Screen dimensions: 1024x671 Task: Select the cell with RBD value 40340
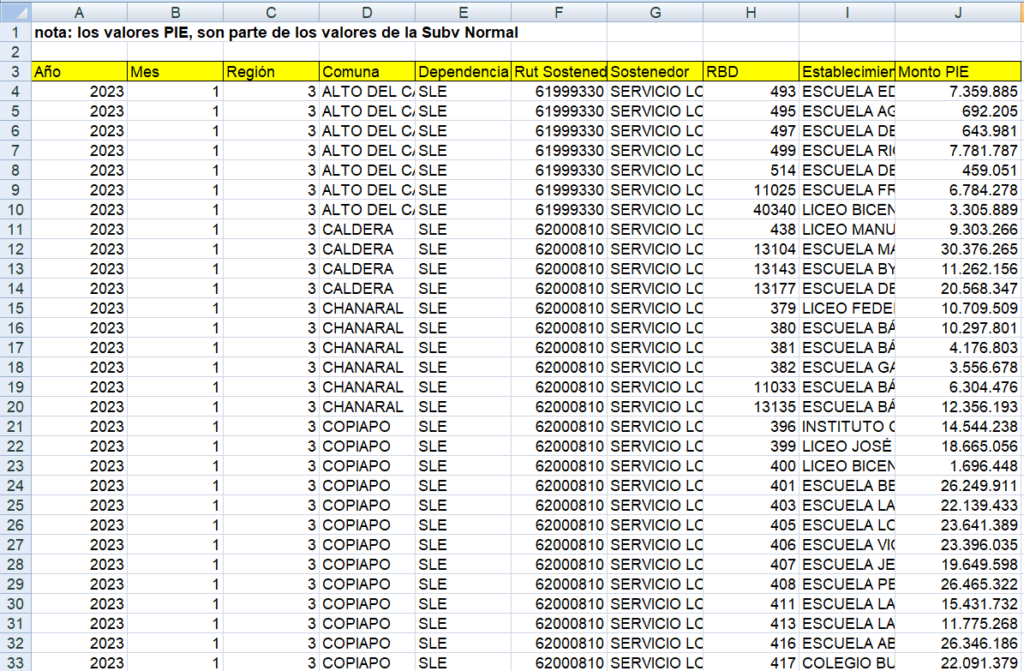pos(750,210)
